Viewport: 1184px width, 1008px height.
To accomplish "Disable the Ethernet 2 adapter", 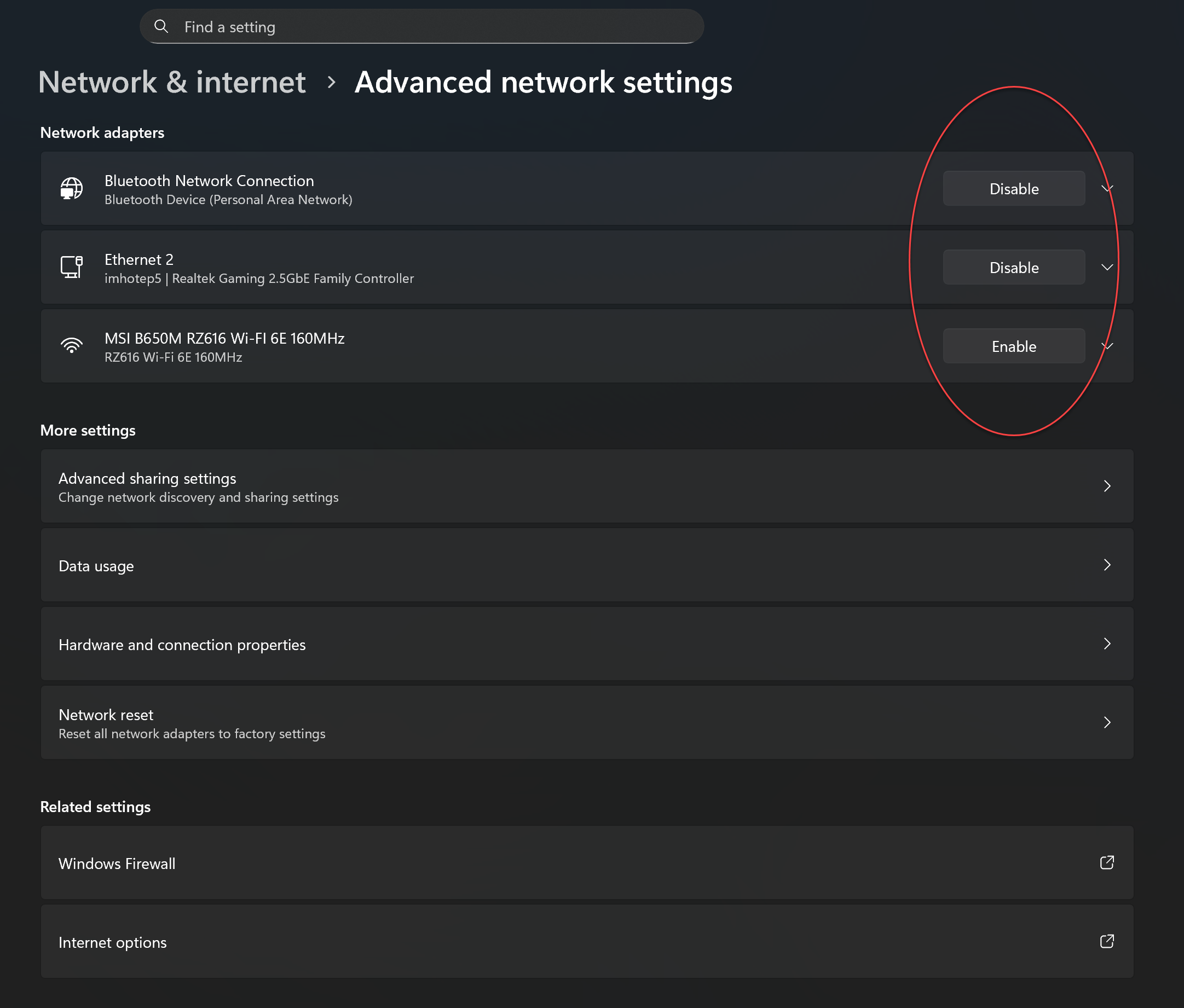I will point(1013,267).
